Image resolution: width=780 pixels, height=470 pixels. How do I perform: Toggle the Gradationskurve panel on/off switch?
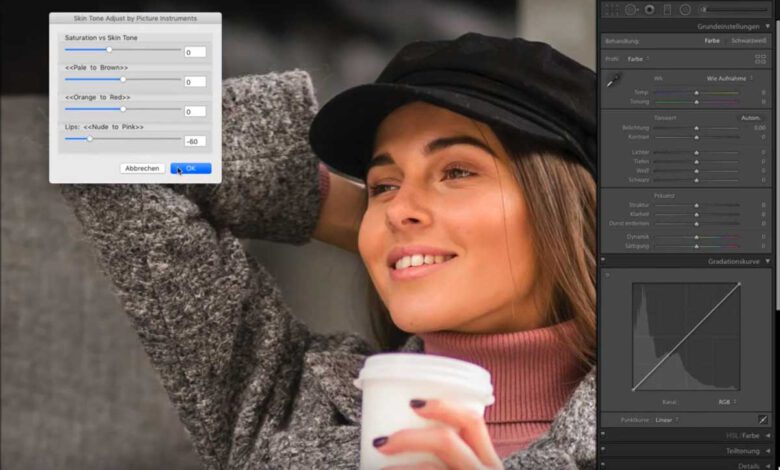[x=603, y=260]
